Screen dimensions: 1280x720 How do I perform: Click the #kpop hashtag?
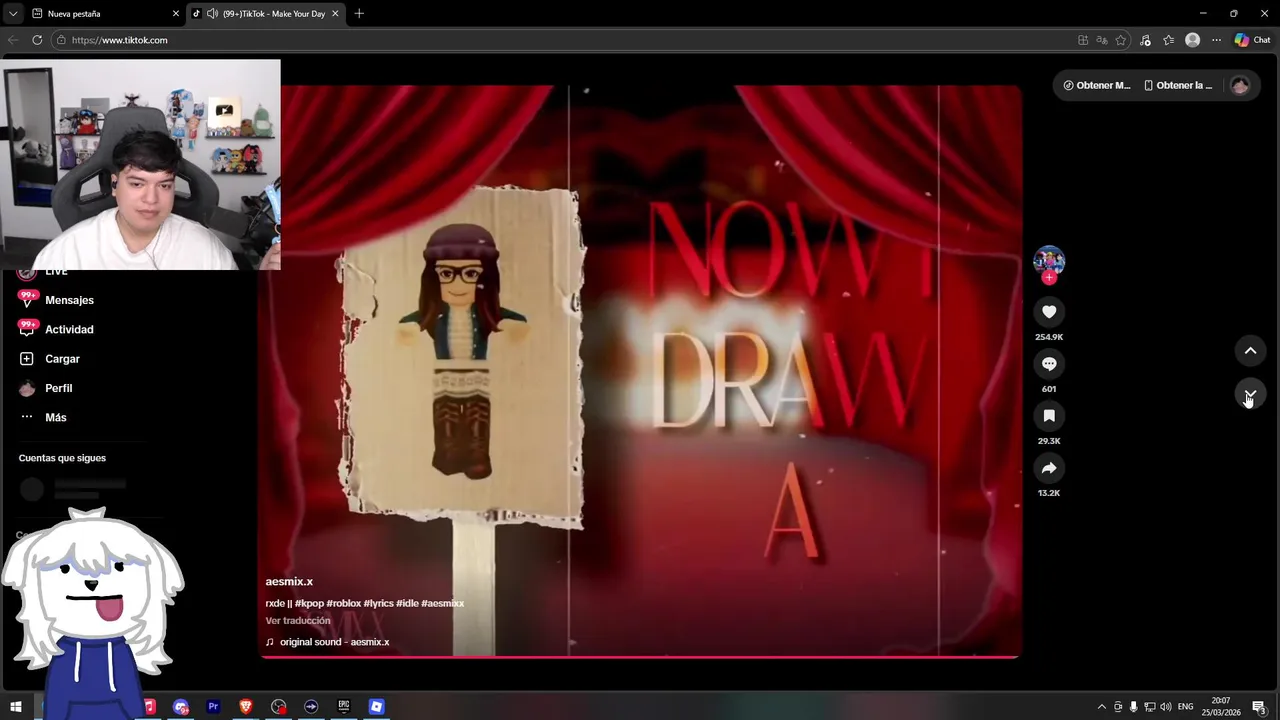tap(309, 603)
